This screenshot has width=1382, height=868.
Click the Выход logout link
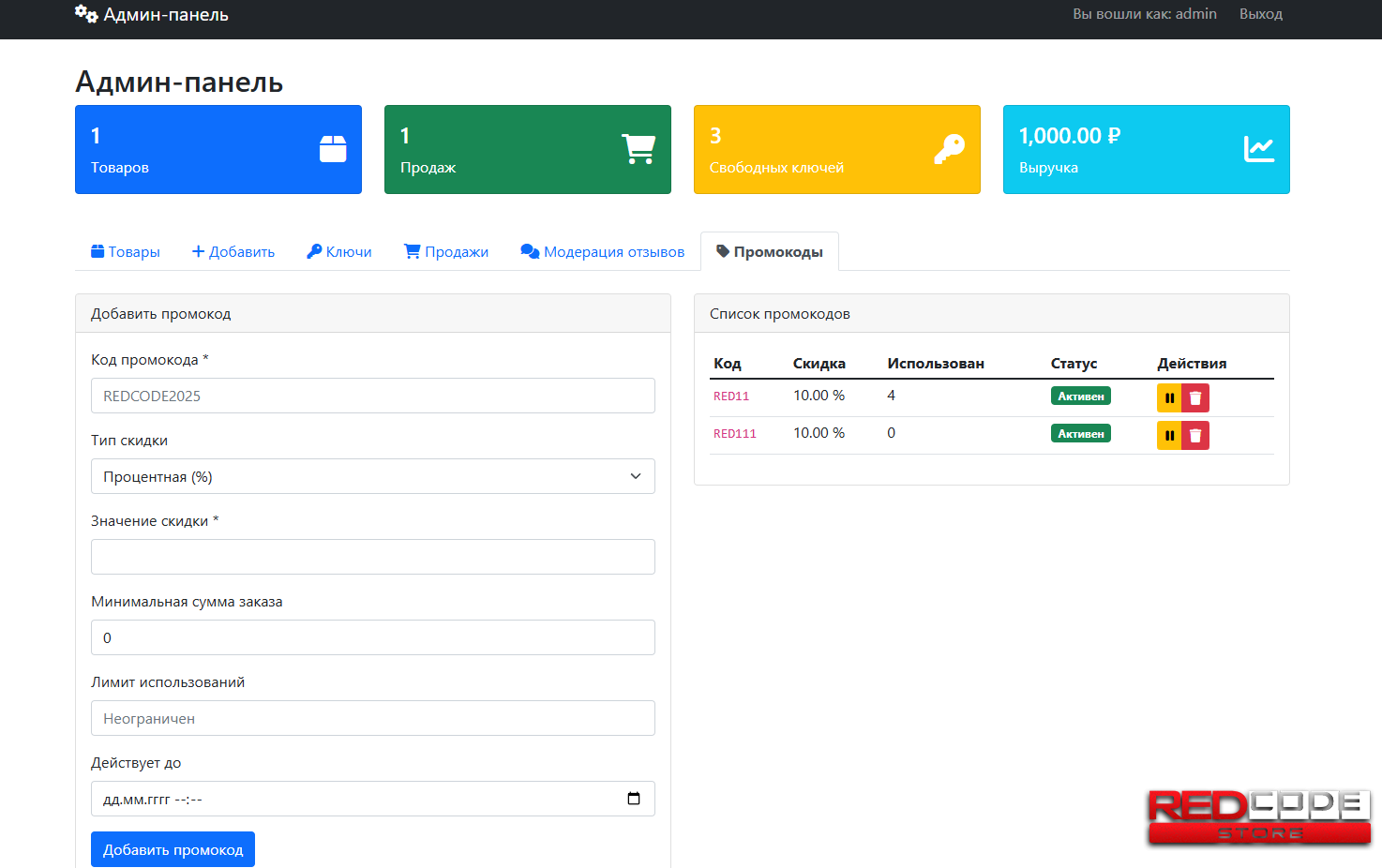point(1260,14)
